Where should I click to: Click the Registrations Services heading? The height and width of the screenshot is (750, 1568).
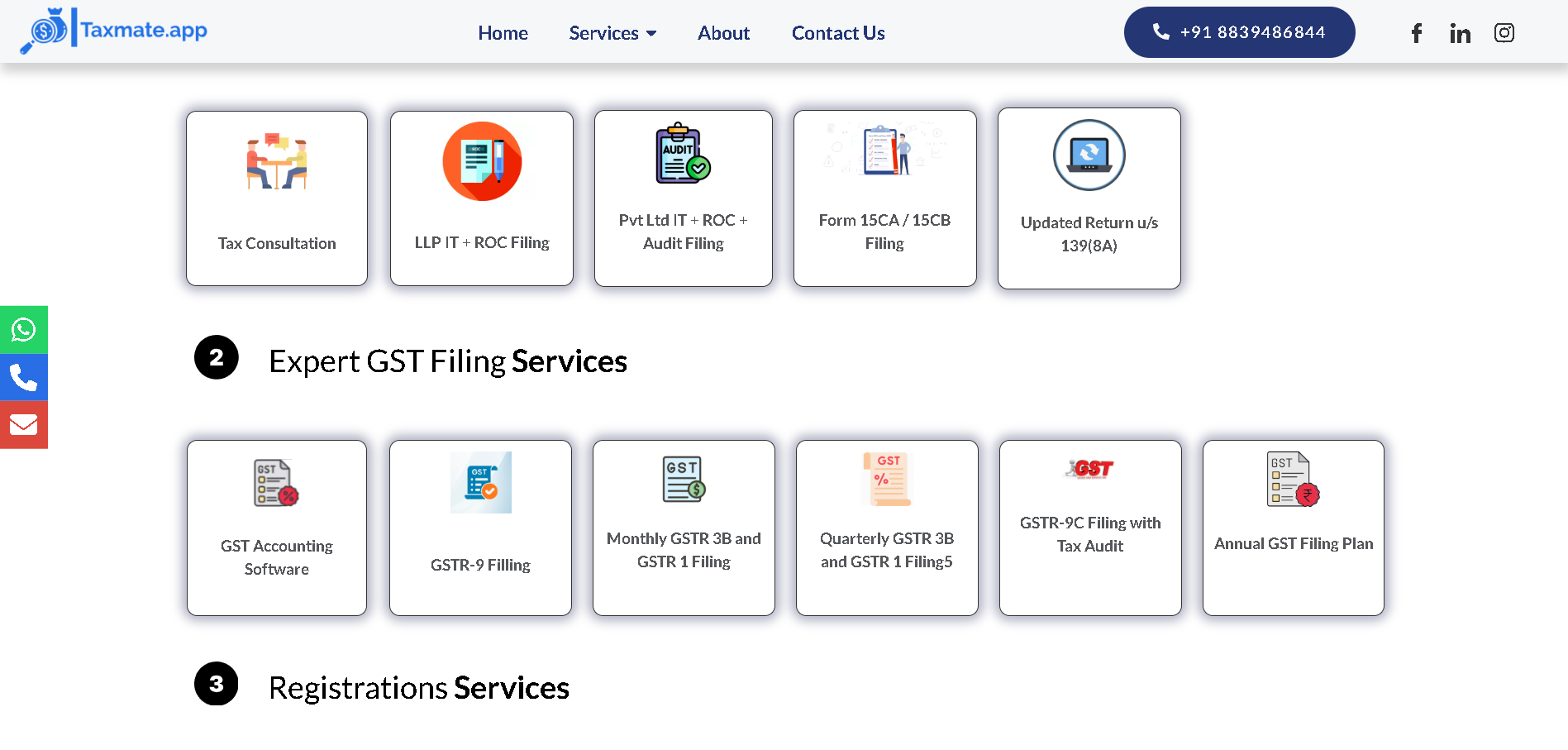[419, 688]
